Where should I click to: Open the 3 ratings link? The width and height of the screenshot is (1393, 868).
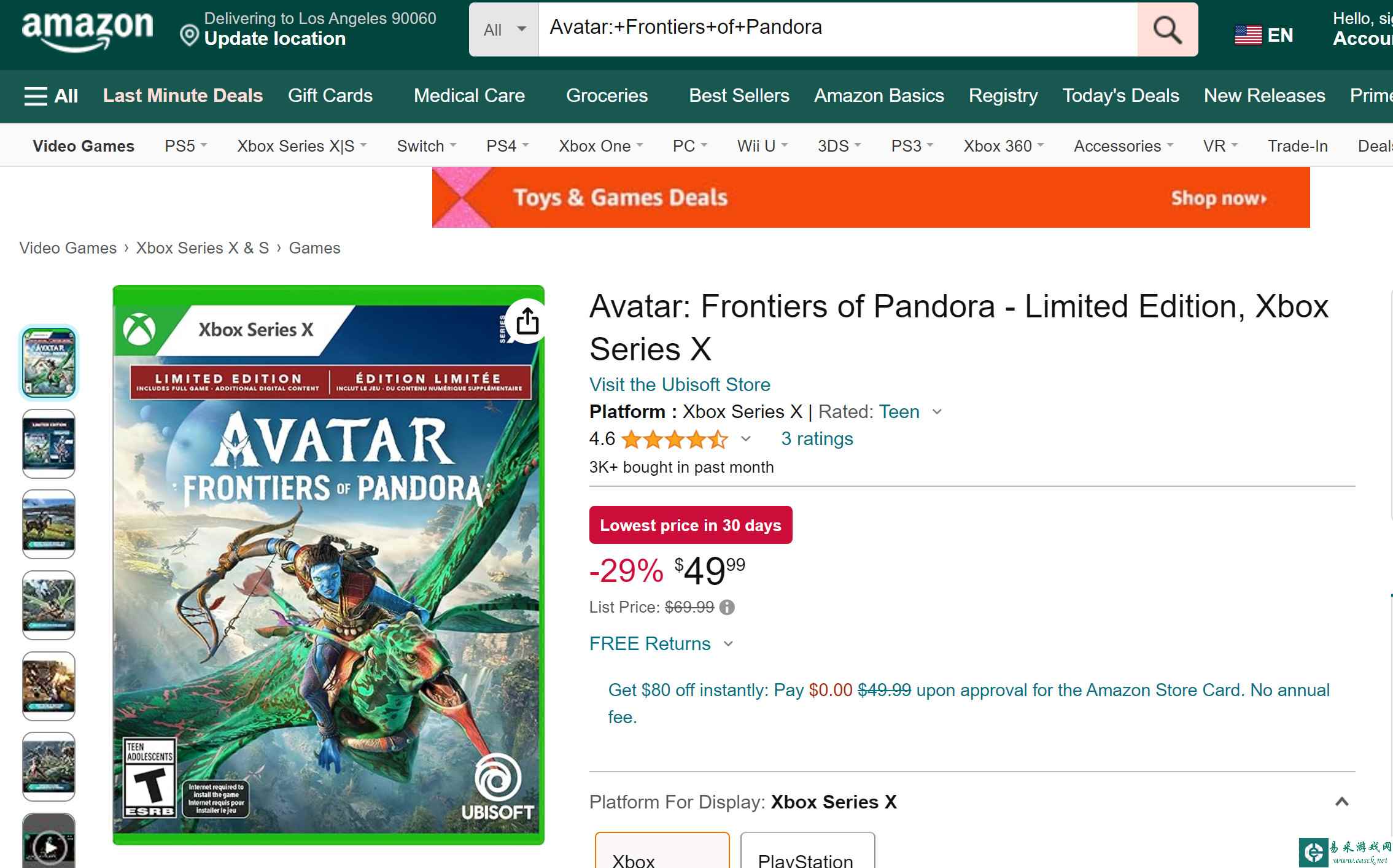pos(817,438)
